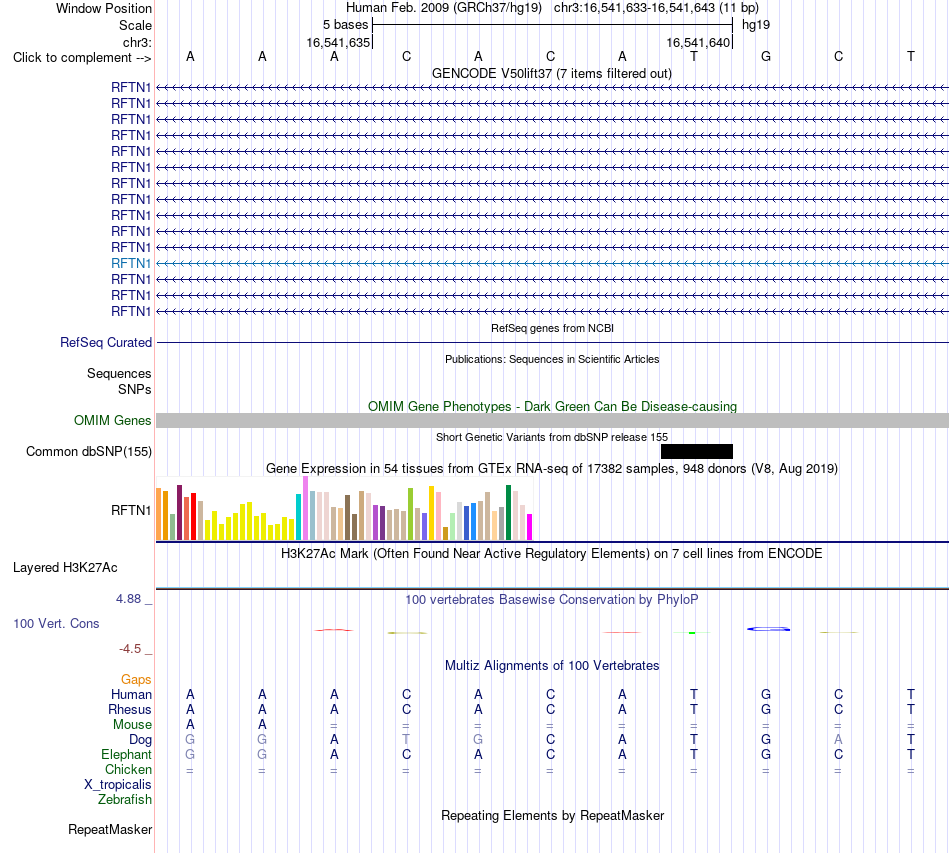Click the hg19 label beside the scale bar
The image size is (950, 853).
point(756,25)
